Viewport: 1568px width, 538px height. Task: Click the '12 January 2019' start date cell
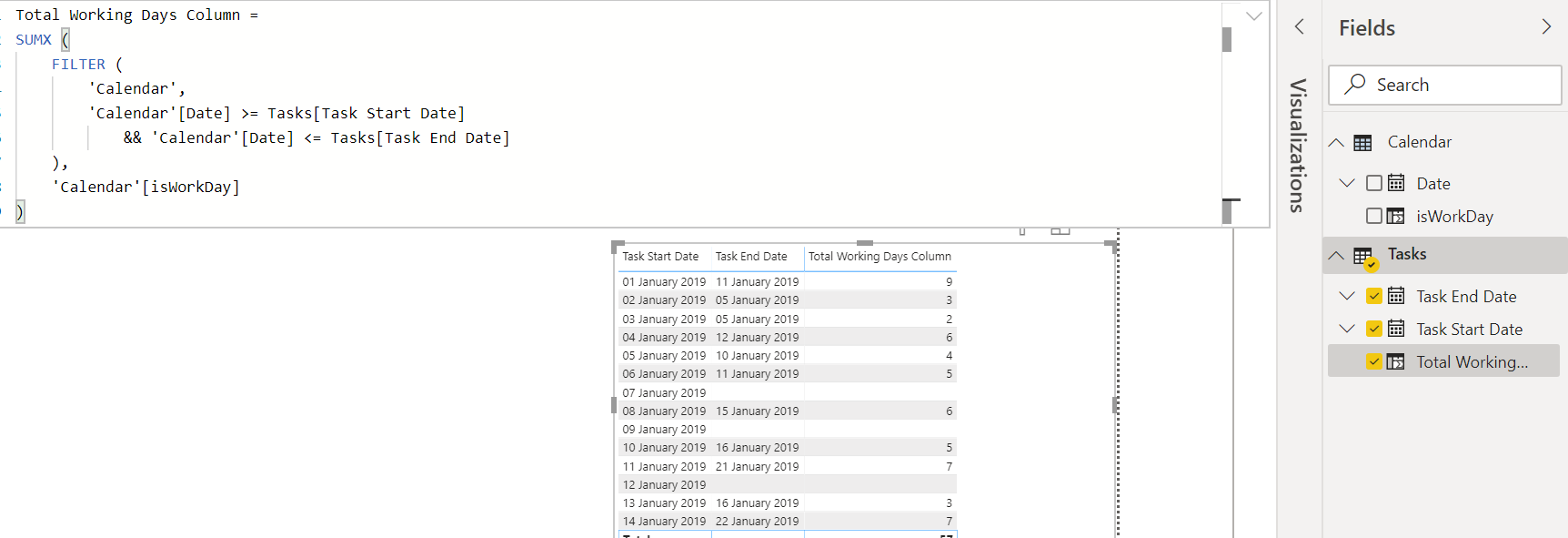click(664, 485)
